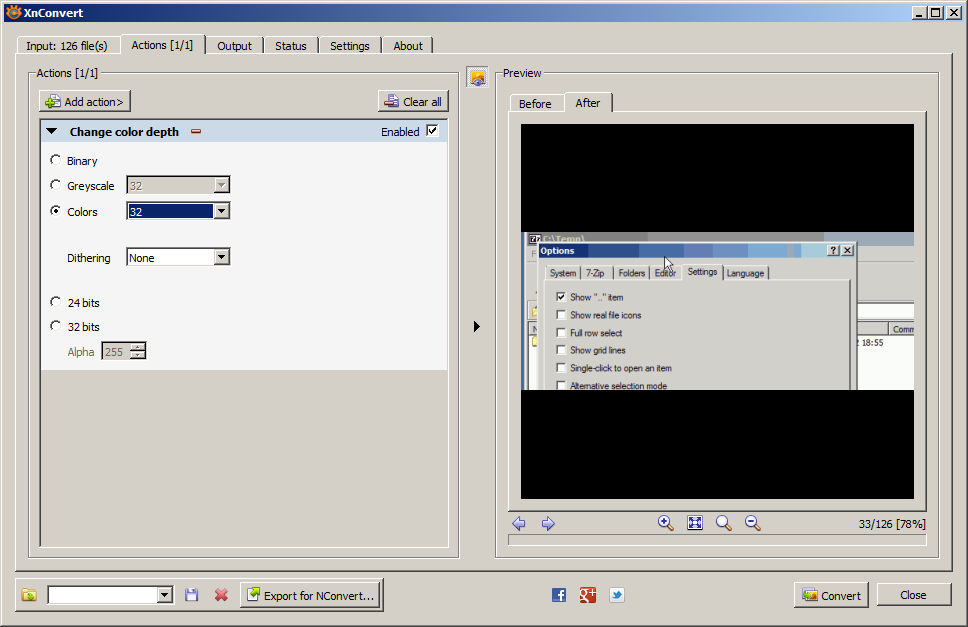Open the Google Plus link icon
The height and width of the screenshot is (627, 968).
tap(588, 595)
